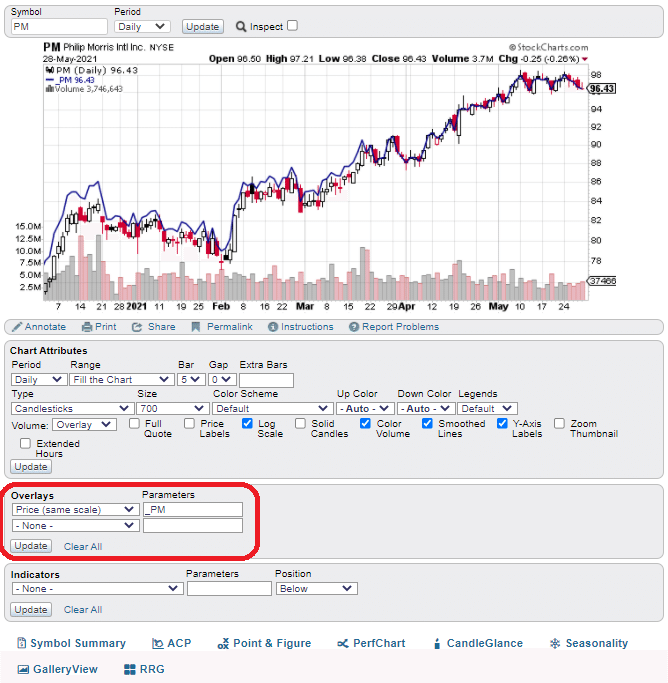Click the Extra Bars input field
Image resolution: width=668 pixels, height=683 pixels.
pyautogui.click(x=266, y=380)
